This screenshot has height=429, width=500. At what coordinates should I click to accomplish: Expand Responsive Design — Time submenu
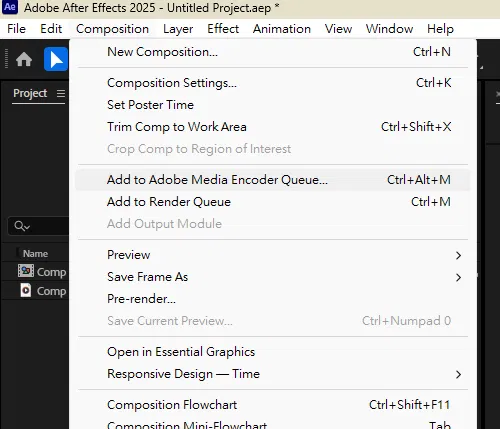point(273,374)
